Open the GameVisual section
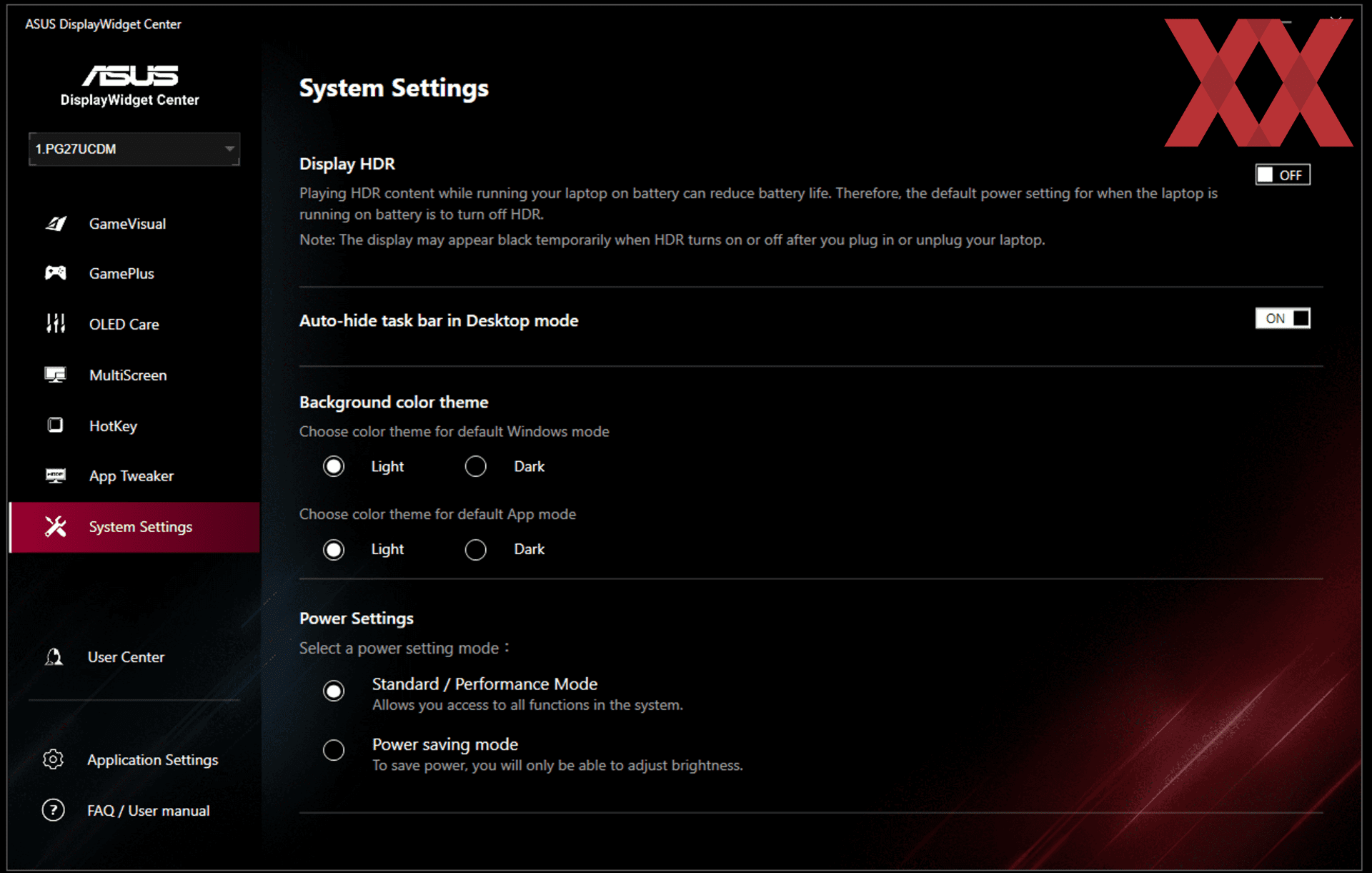 135,224
